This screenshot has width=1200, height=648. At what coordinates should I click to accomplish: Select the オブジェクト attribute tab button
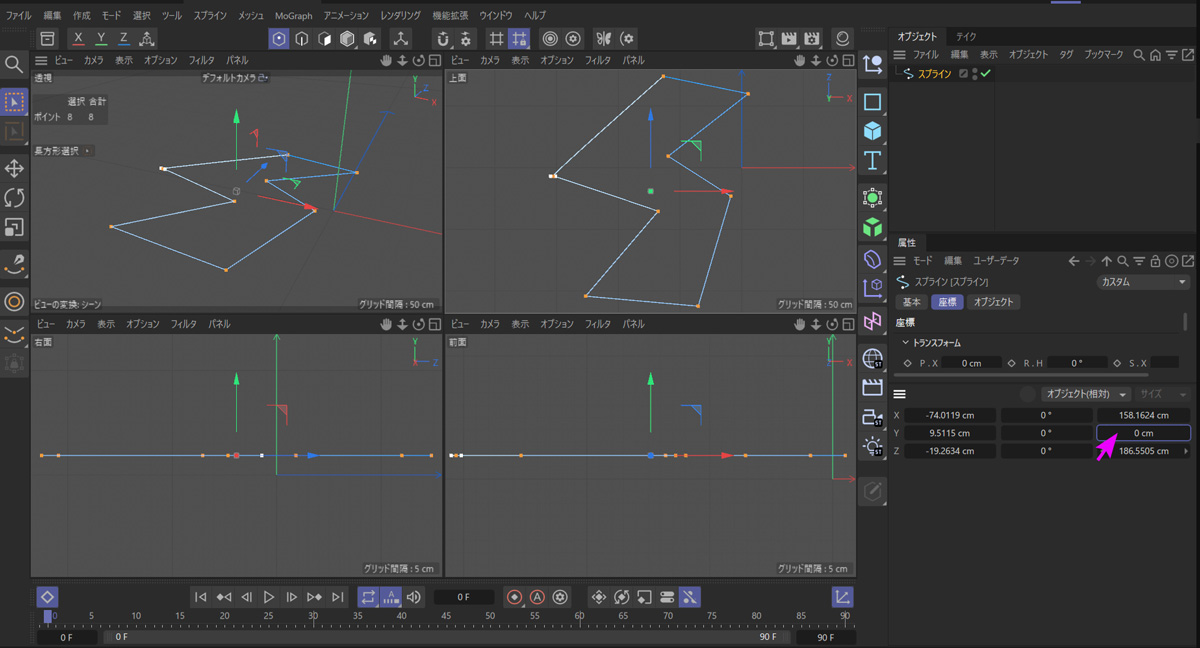993,302
